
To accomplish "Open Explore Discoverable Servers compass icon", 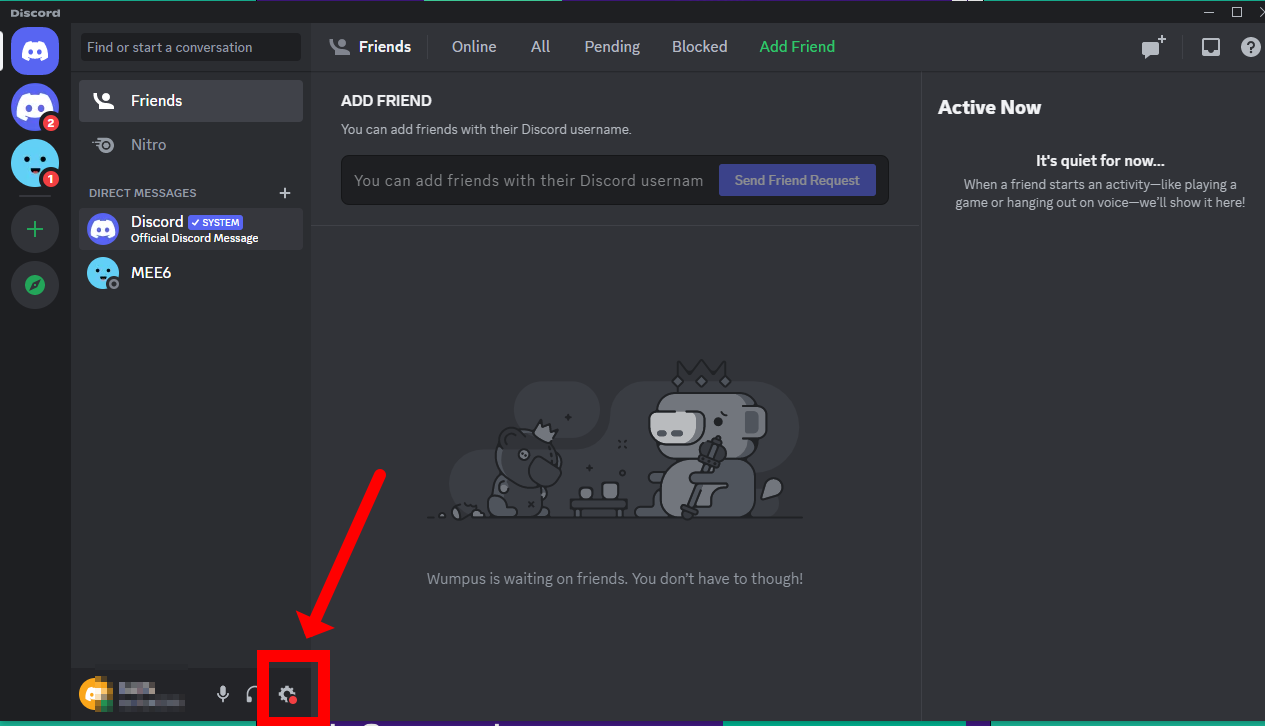I will (35, 285).
